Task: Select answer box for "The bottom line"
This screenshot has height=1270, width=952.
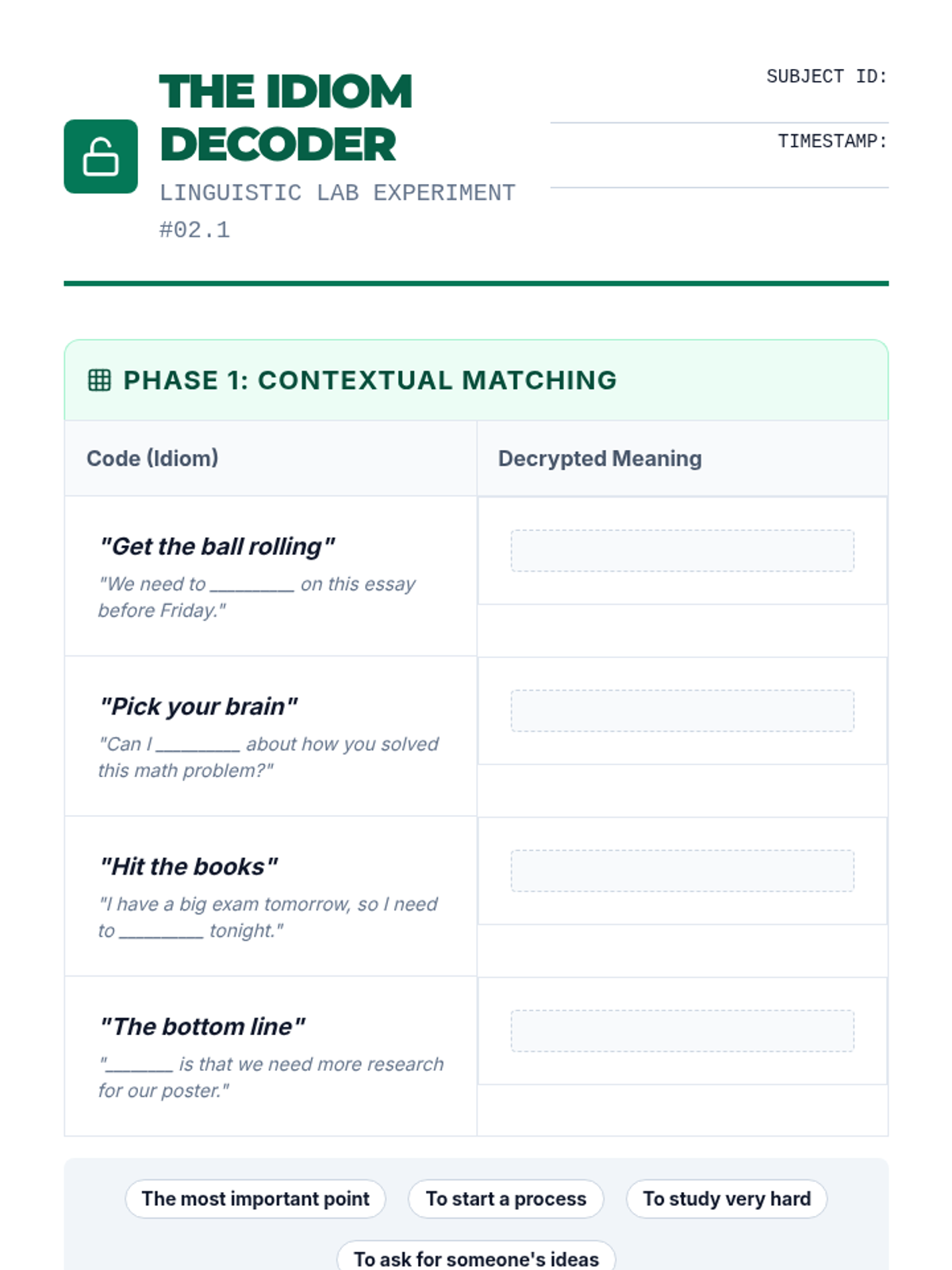Action: tap(682, 1031)
